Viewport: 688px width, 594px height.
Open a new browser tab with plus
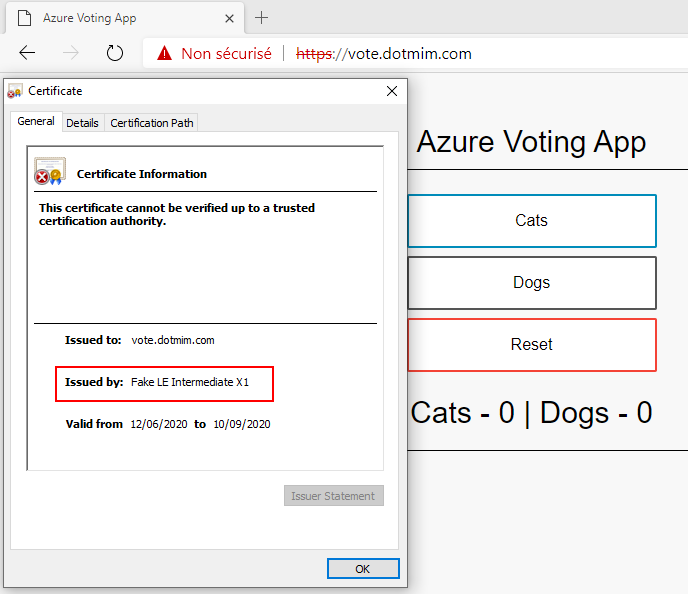262,18
